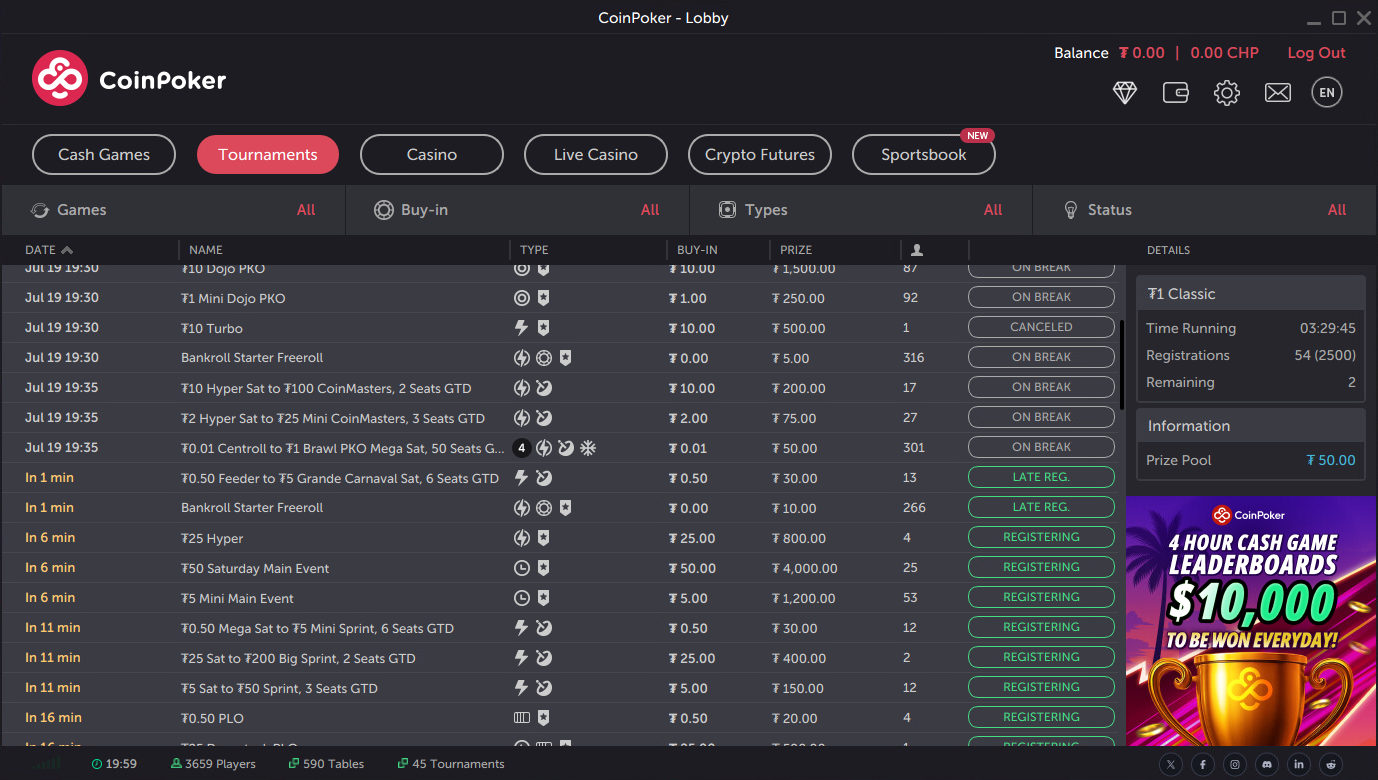
Task: Click REGISTERING for ₮5 Mini Main Event
Action: pyautogui.click(x=1041, y=597)
